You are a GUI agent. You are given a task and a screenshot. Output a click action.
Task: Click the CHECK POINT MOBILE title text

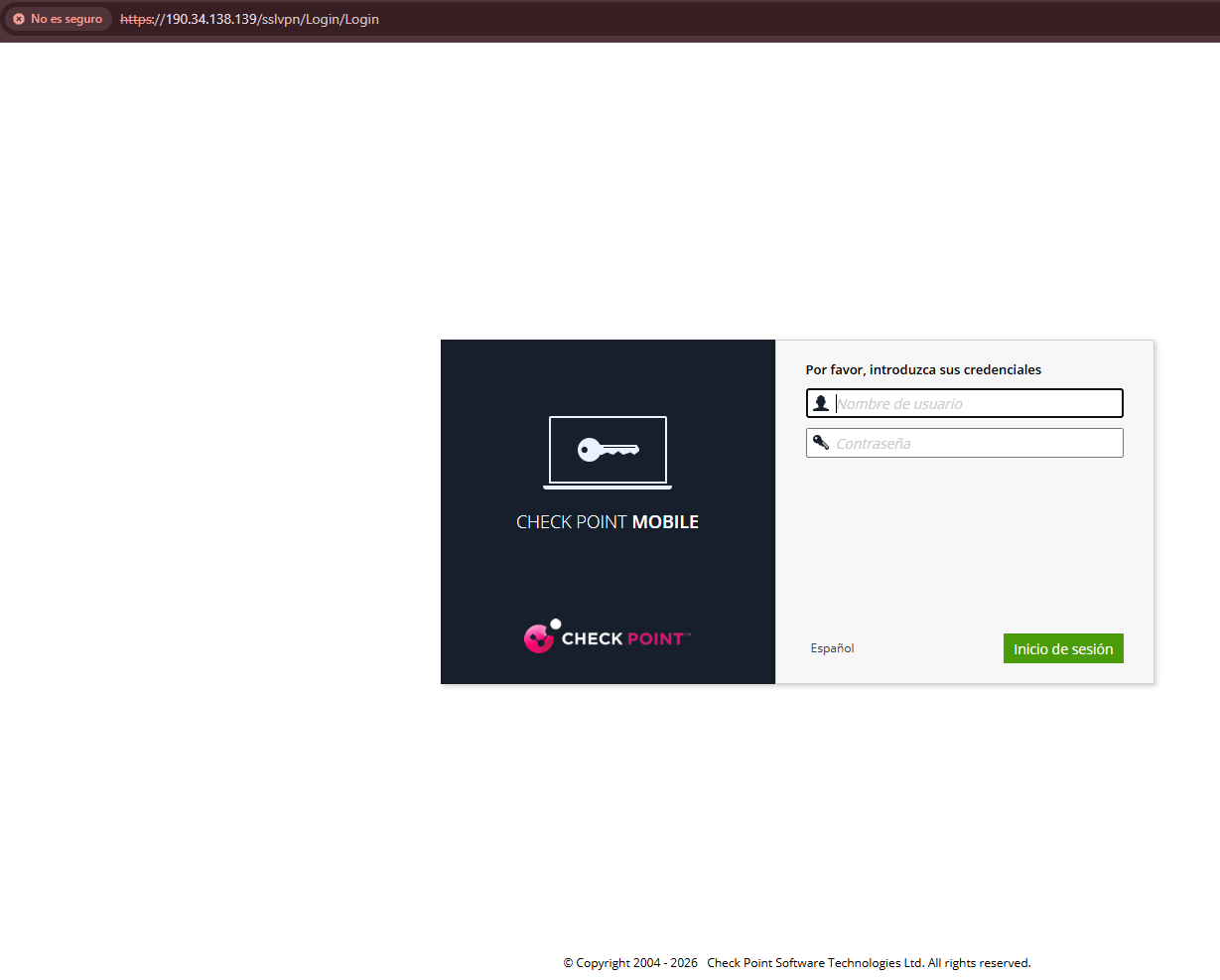[608, 522]
